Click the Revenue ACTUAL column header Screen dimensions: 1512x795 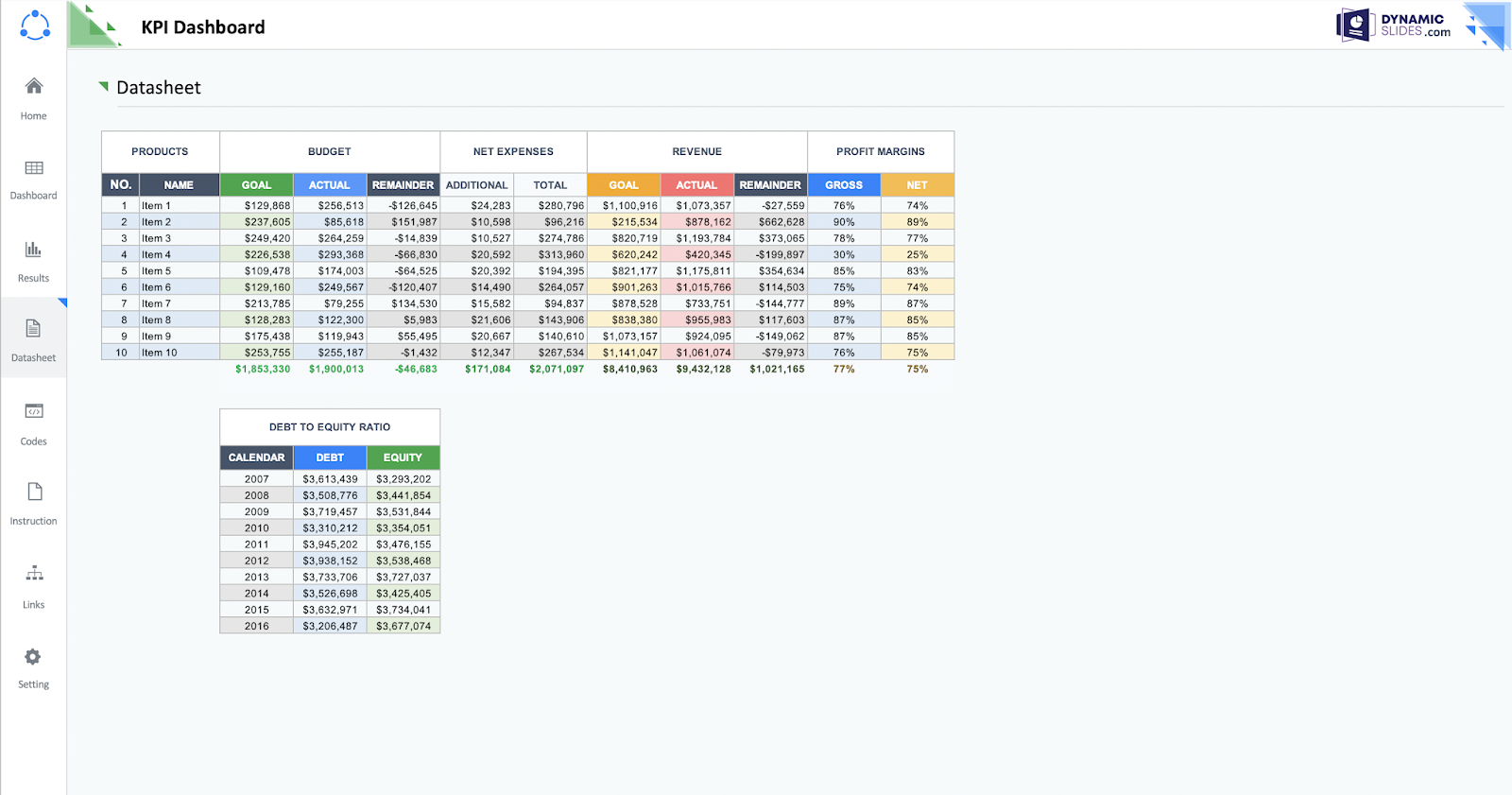[x=697, y=185]
